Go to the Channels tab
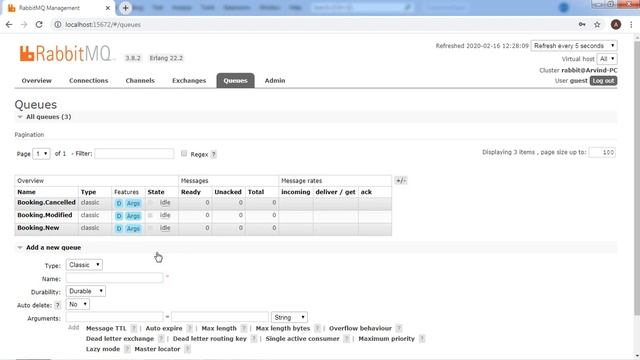 pos(140,80)
